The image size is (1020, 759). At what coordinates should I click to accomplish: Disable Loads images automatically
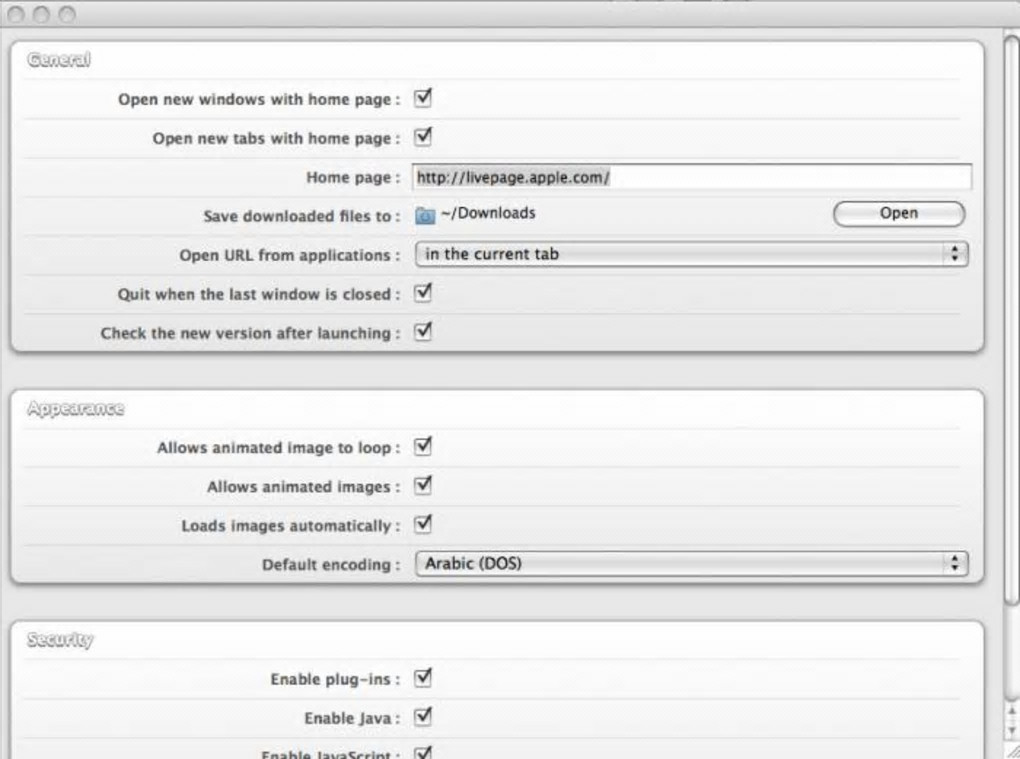pos(423,524)
